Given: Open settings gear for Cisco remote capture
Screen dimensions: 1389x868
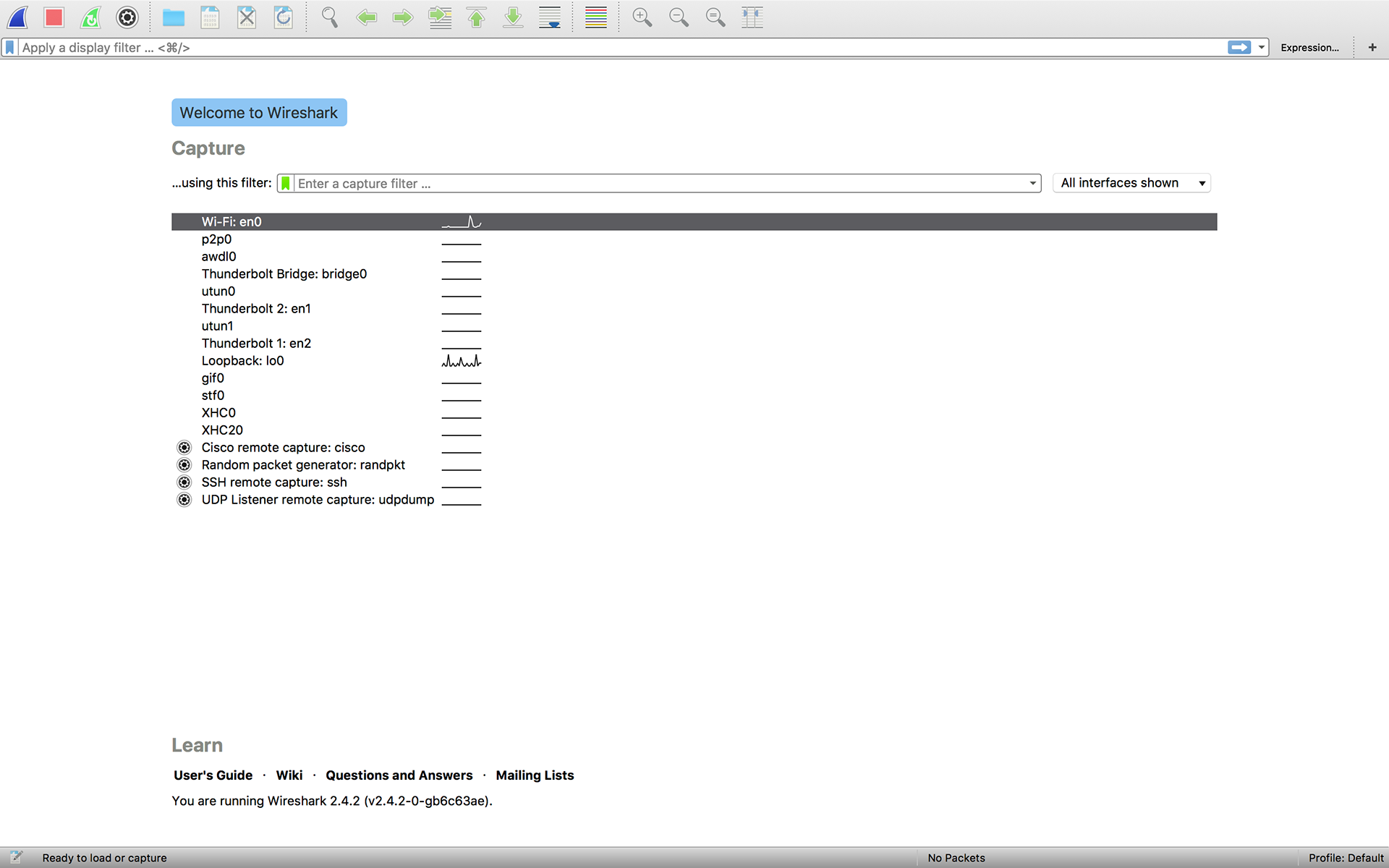Looking at the screenshot, I should tap(184, 447).
